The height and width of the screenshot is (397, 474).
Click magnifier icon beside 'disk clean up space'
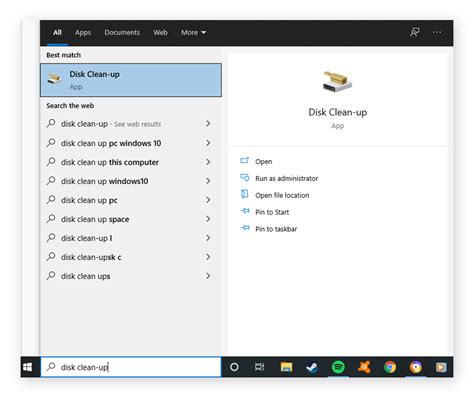(x=51, y=219)
